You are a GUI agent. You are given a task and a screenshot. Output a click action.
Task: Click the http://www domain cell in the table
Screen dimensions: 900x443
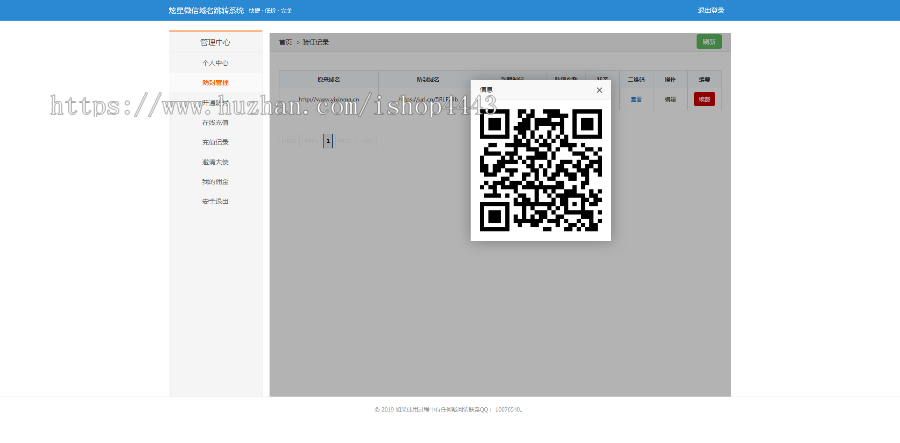(x=329, y=99)
